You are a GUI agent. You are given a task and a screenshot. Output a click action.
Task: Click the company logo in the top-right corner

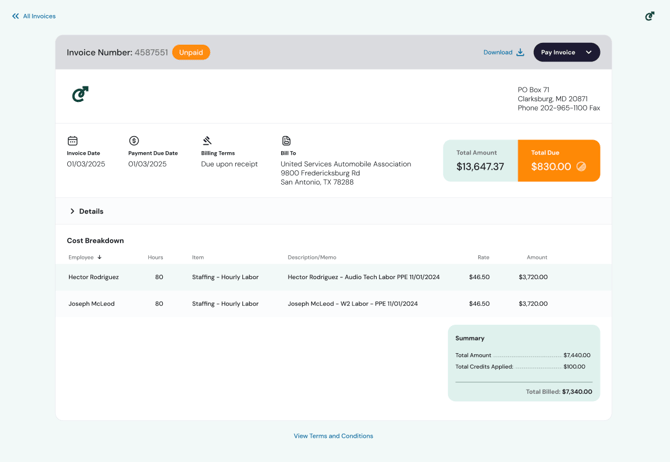pyautogui.click(x=649, y=16)
